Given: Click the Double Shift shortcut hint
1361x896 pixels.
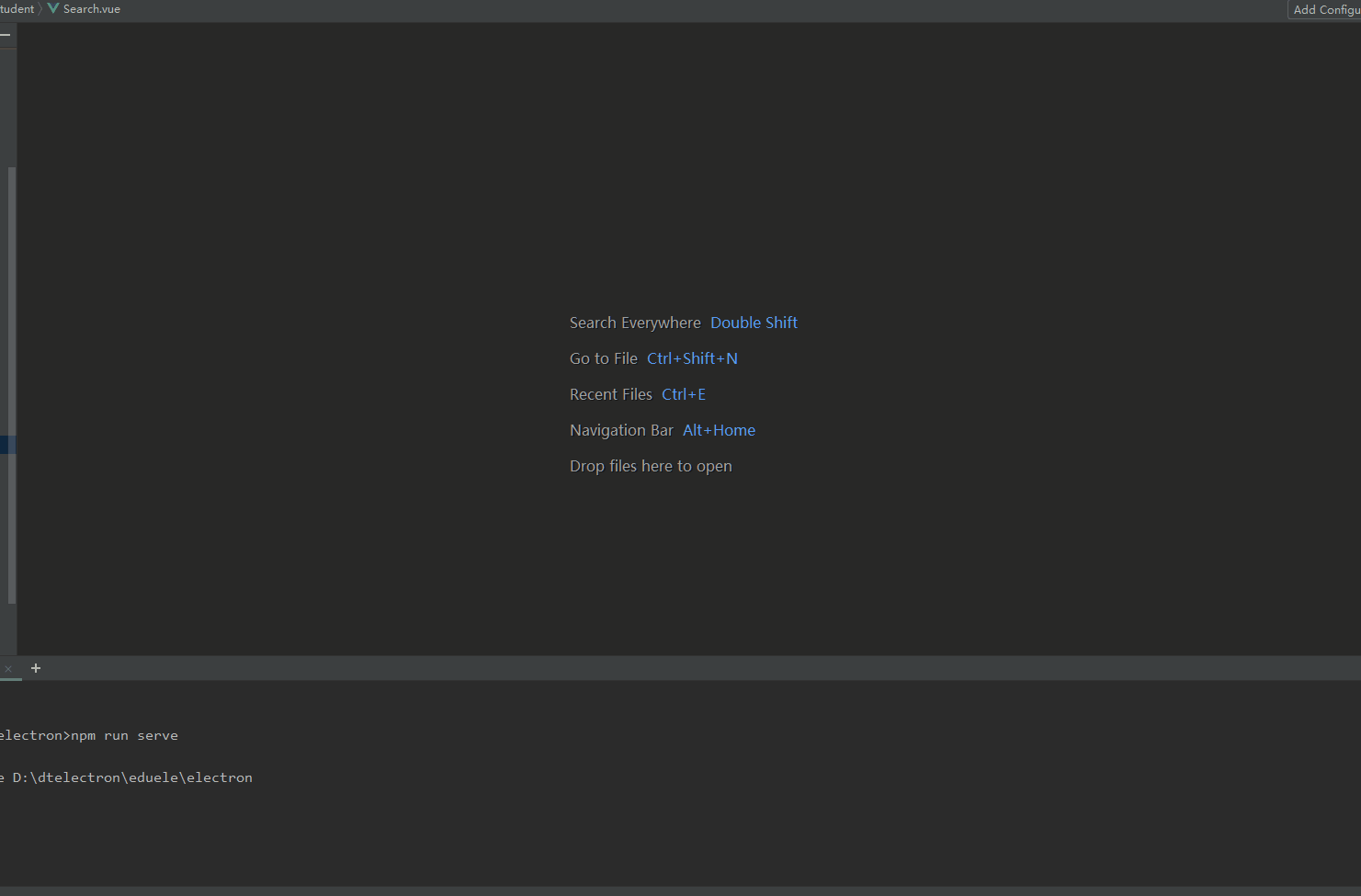Looking at the screenshot, I should pos(754,323).
